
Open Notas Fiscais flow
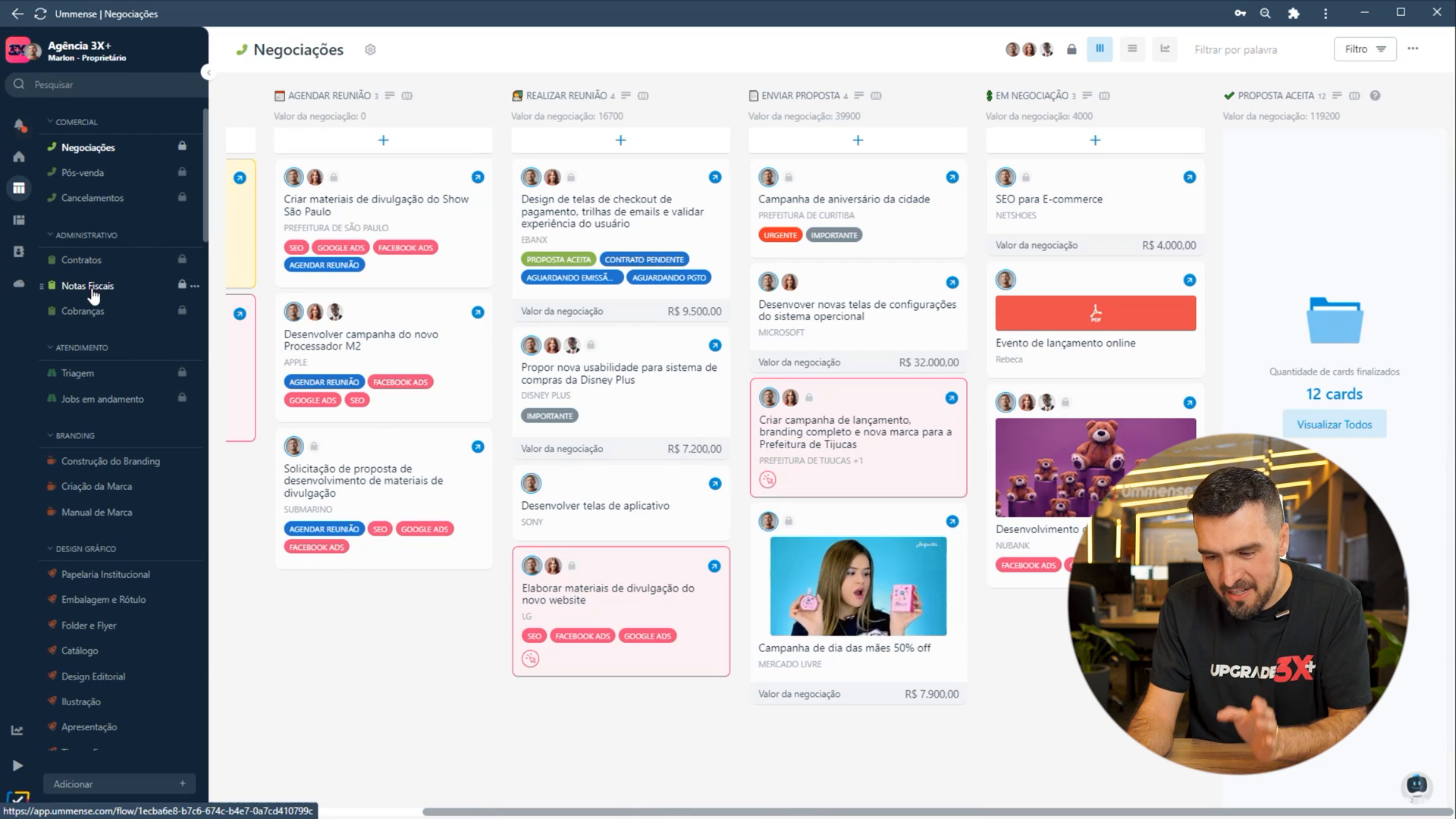point(87,285)
